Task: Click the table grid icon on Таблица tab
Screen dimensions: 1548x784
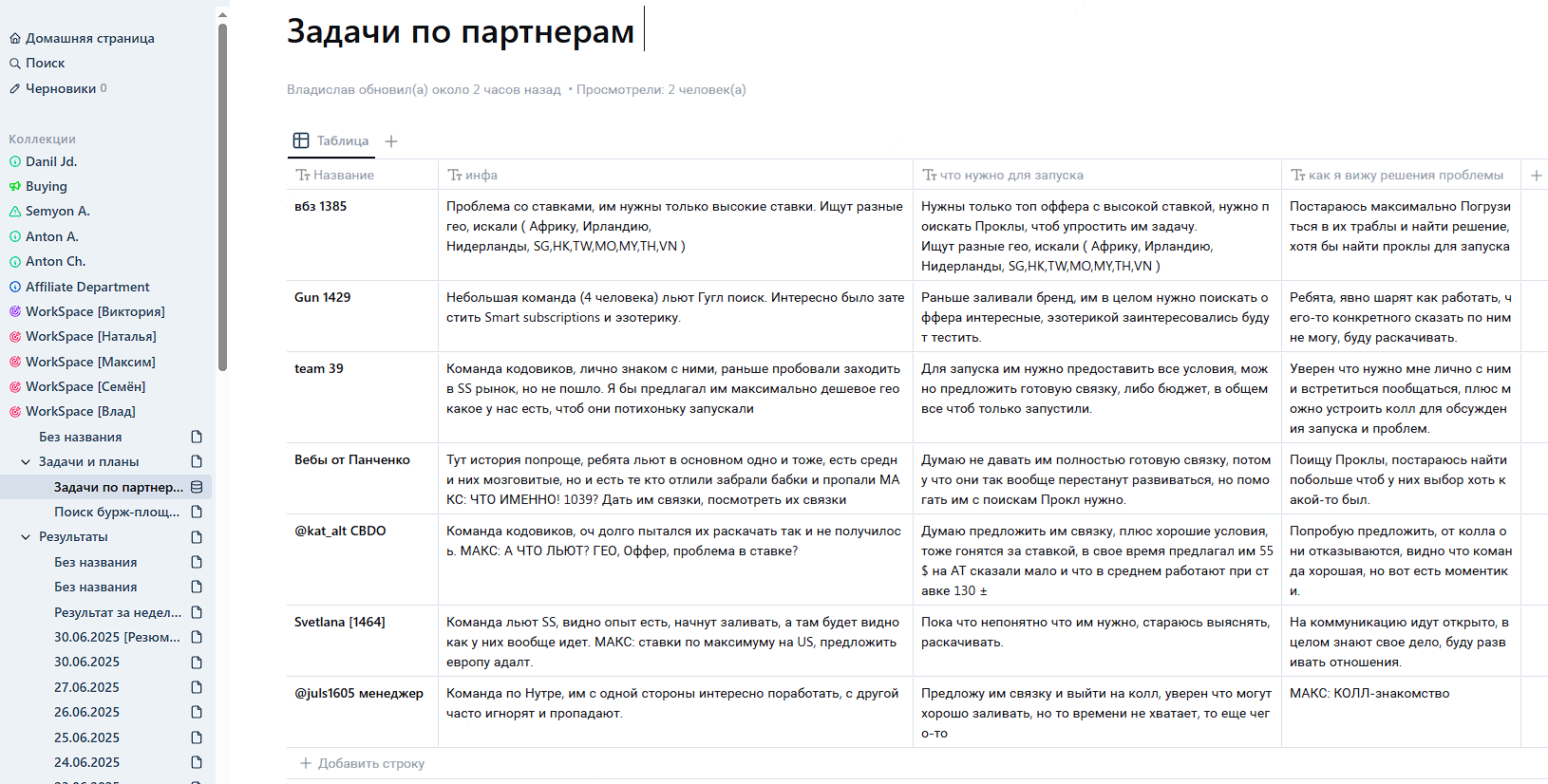Action: [x=301, y=140]
